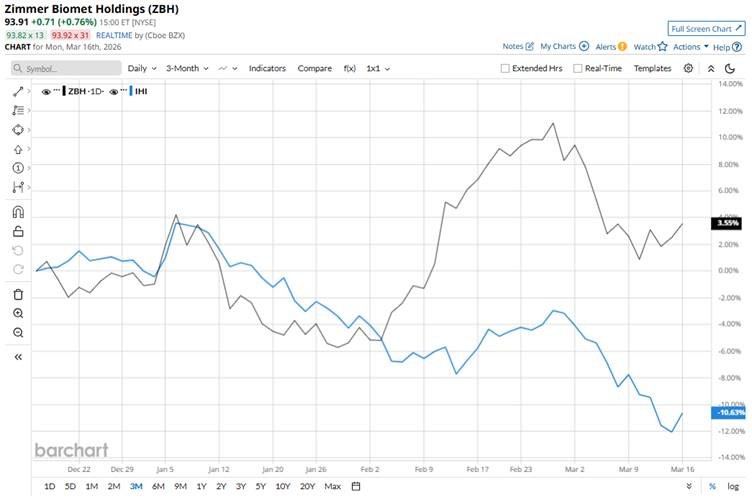The width and height of the screenshot is (752, 500).
Task: Click the Full Screen Chart button
Action: [705, 29]
